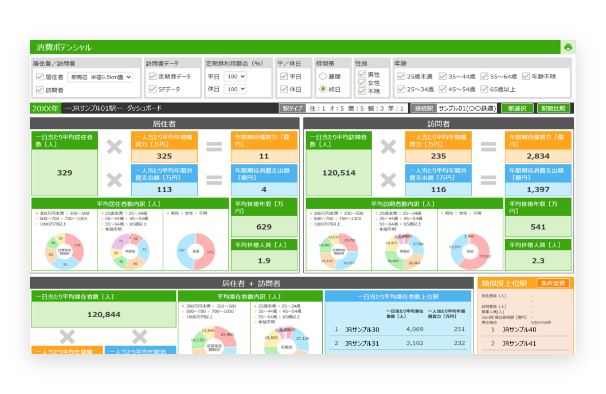This screenshot has height=394, width=606.
Task: Click the 消費ポテンシャル title bar
Action: coord(295,47)
